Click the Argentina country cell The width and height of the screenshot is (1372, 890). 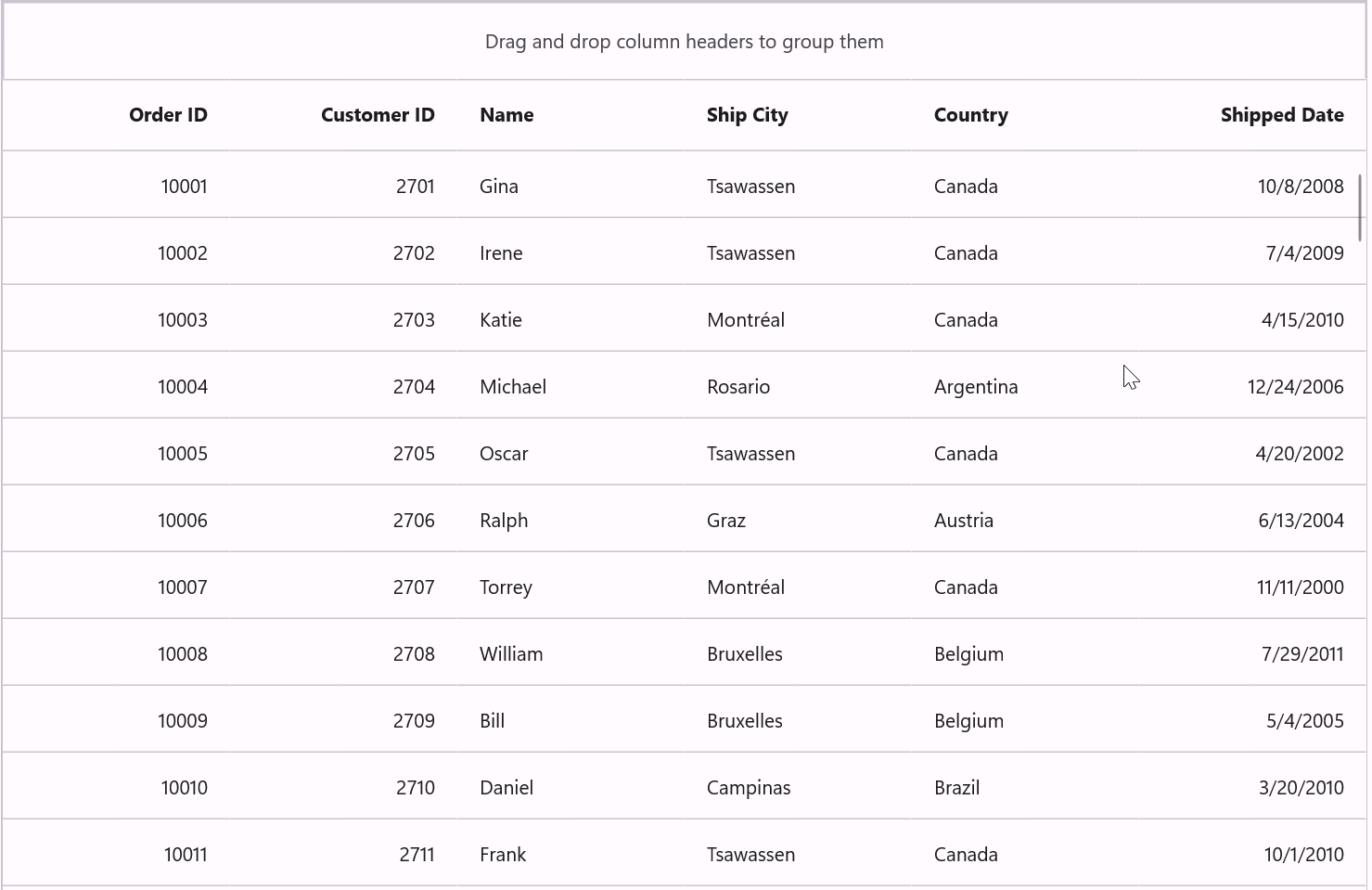tap(976, 386)
